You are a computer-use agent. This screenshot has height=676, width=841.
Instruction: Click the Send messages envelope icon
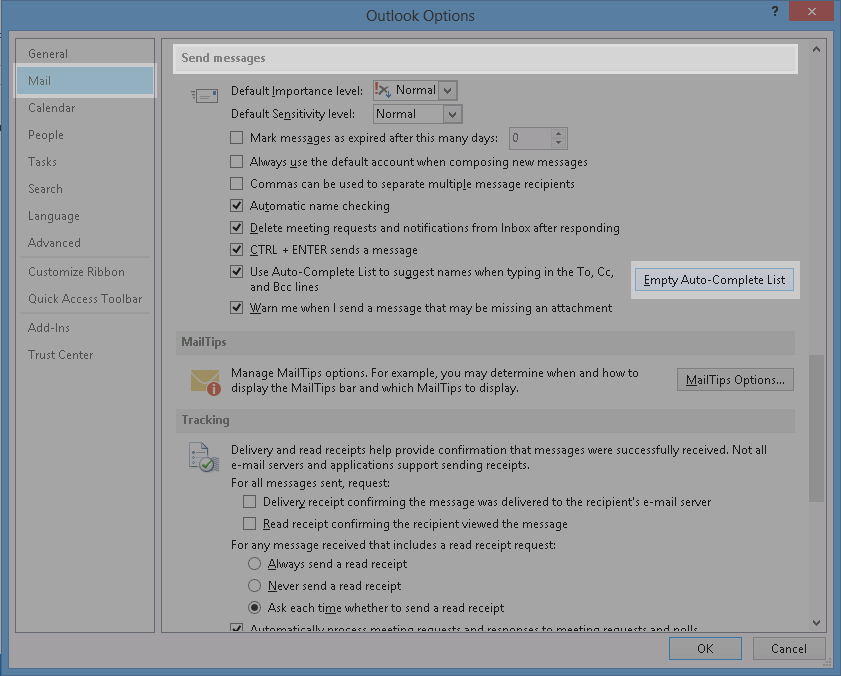[x=204, y=95]
